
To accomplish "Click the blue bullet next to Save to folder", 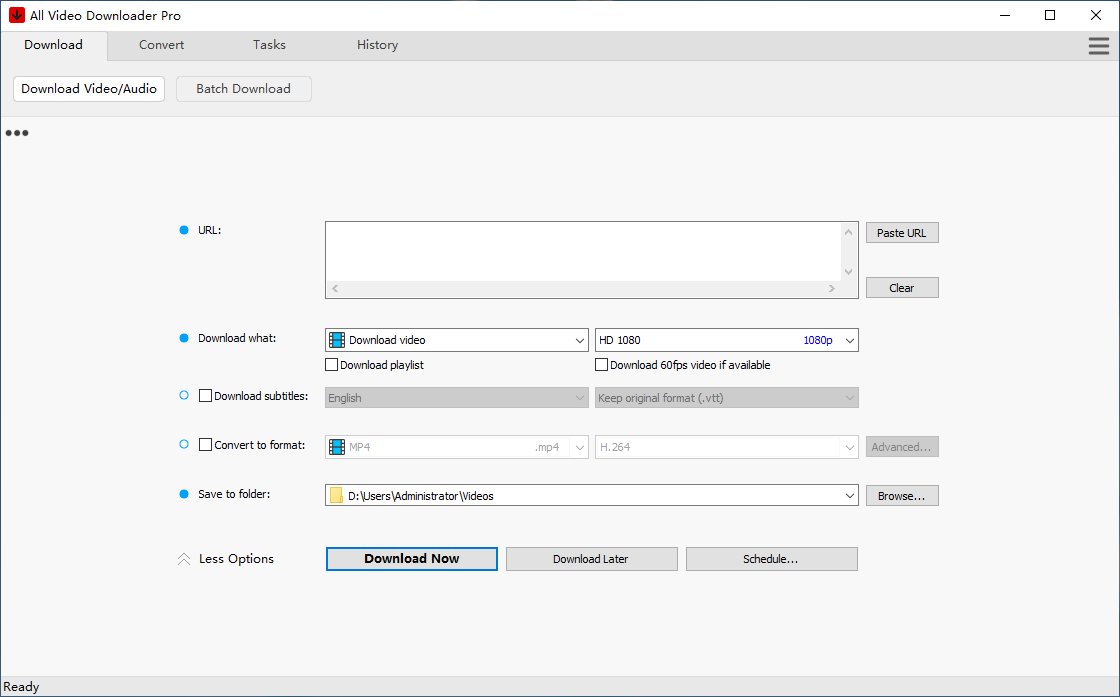I will click(184, 493).
